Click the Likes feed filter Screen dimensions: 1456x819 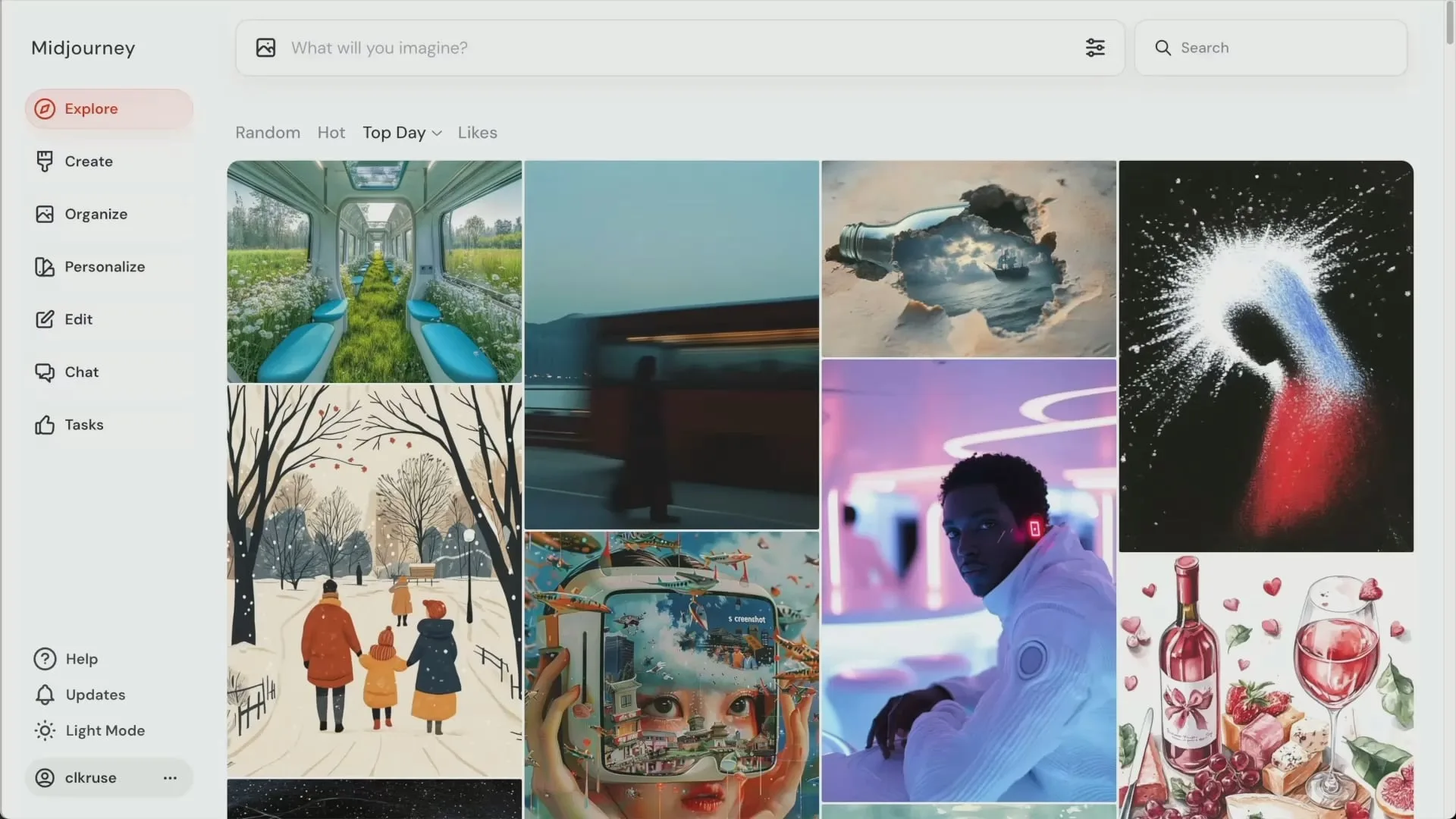coord(477,132)
